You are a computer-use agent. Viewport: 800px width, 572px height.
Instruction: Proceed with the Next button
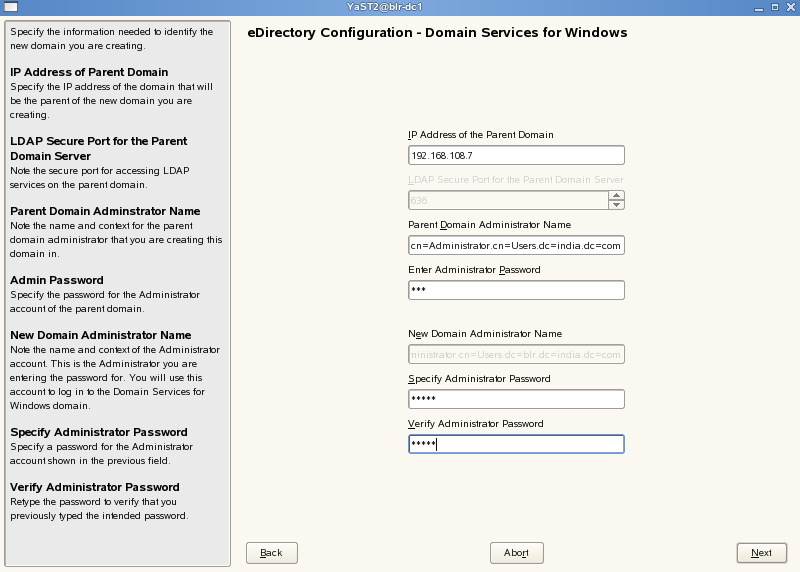point(761,553)
